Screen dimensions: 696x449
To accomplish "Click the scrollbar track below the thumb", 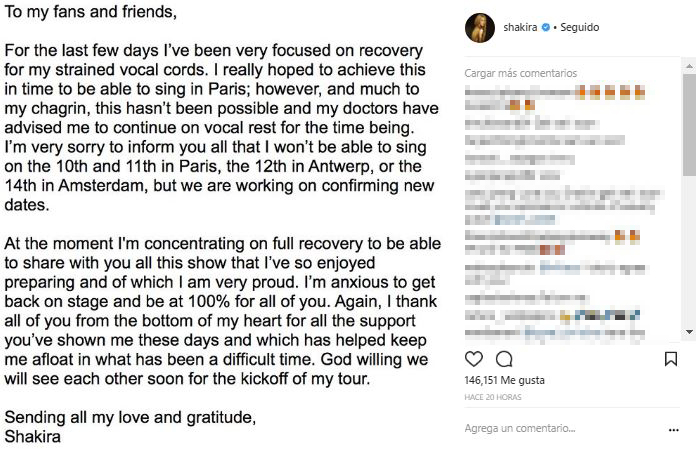I will pyautogui.click(x=689, y=260).
